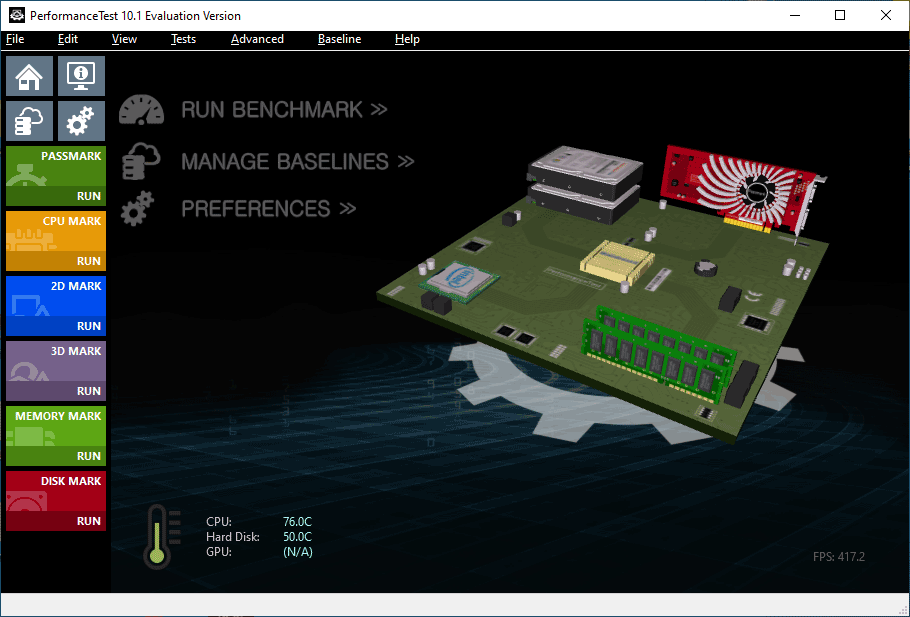Click the CPU temperature value 76.0C

[297, 522]
